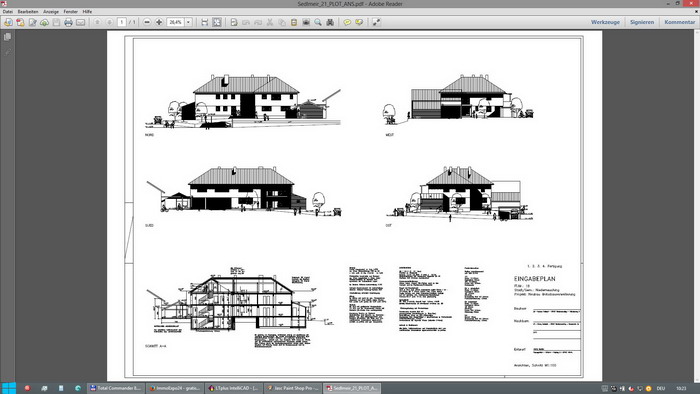Click the Signieren button
Screen dimensions: 700x394
[642, 22]
